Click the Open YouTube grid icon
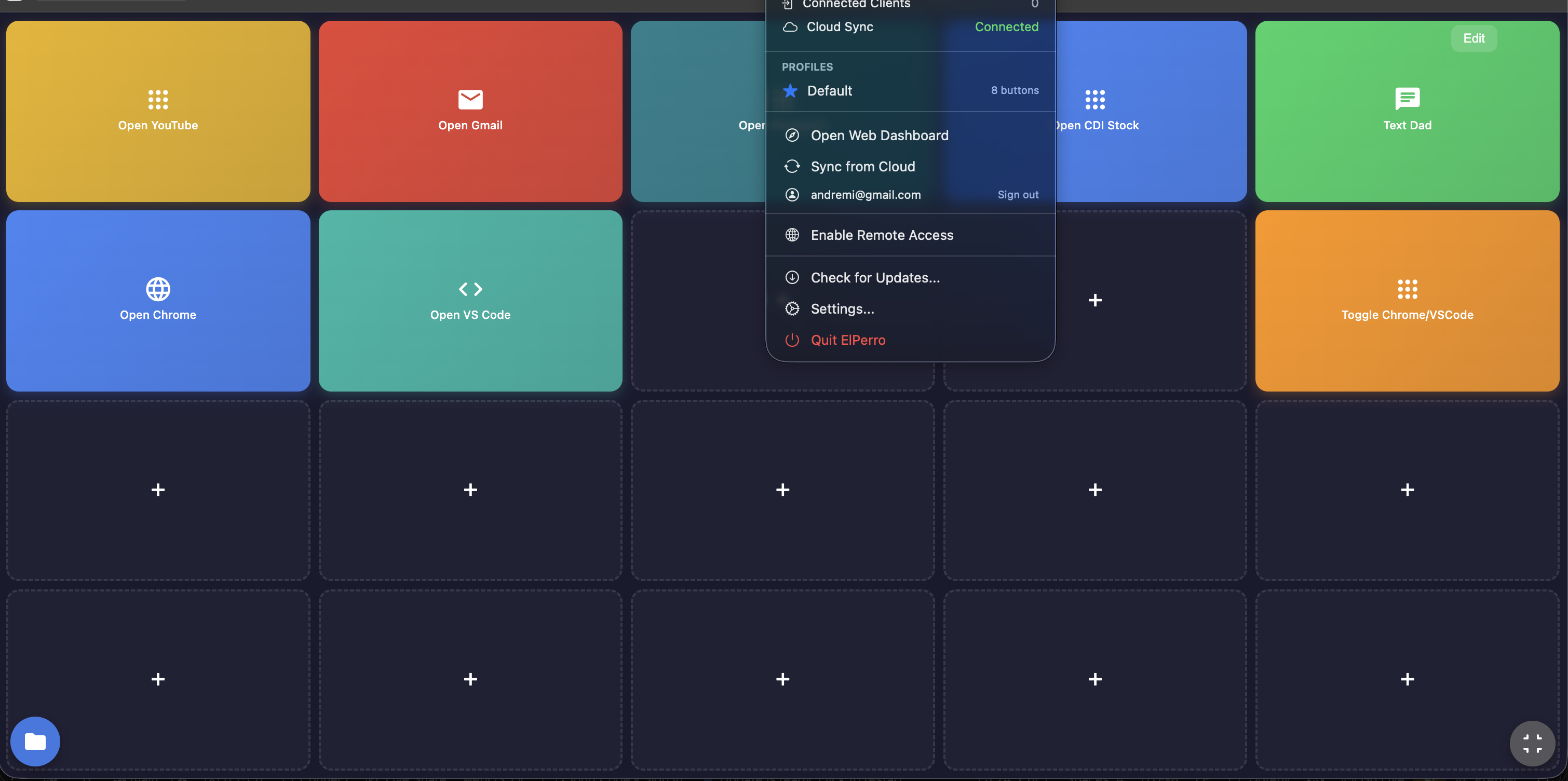The width and height of the screenshot is (1568, 781). (x=158, y=99)
